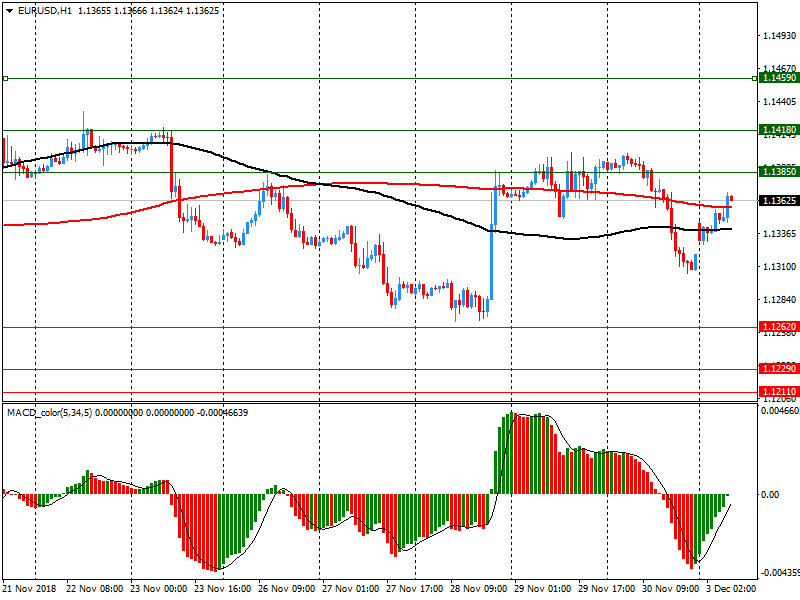Click the red 1.12620 price level tag
Viewport: 800px width, 600px height.
click(x=778, y=327)
